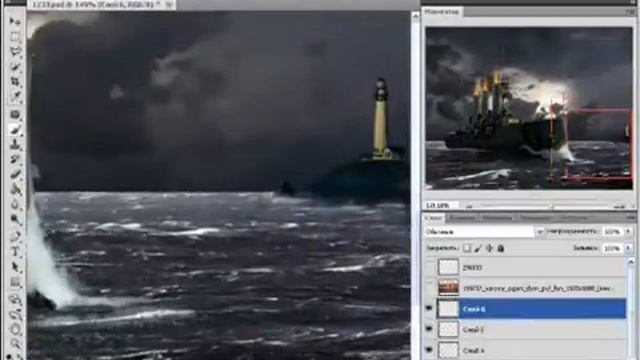Image resolution: width=640 pixels, height=360 pixels.
Task: Close the 123.psd document tab
Action: 169,4
